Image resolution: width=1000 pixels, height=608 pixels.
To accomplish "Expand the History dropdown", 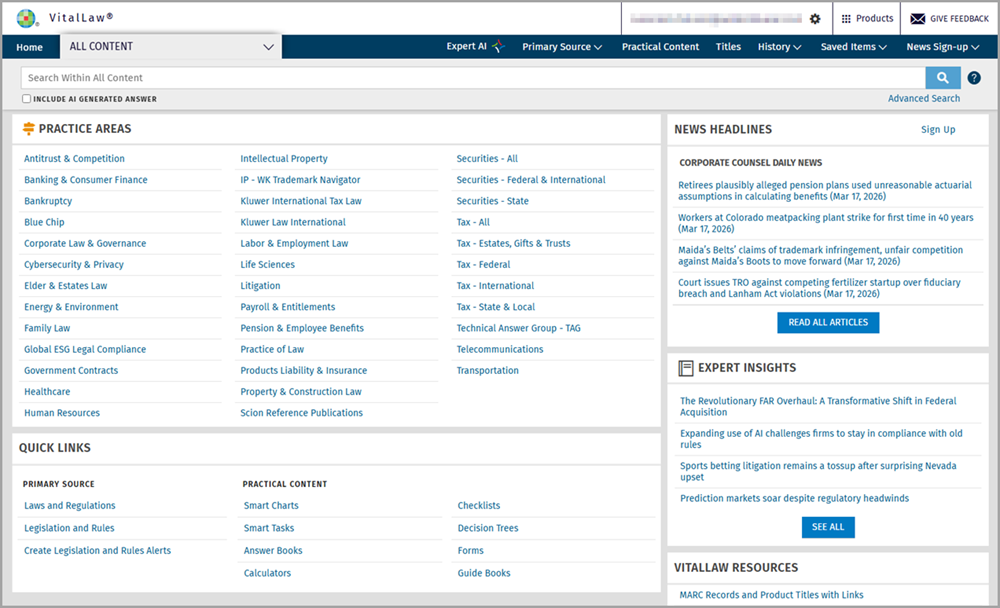I will click(779, 47).
